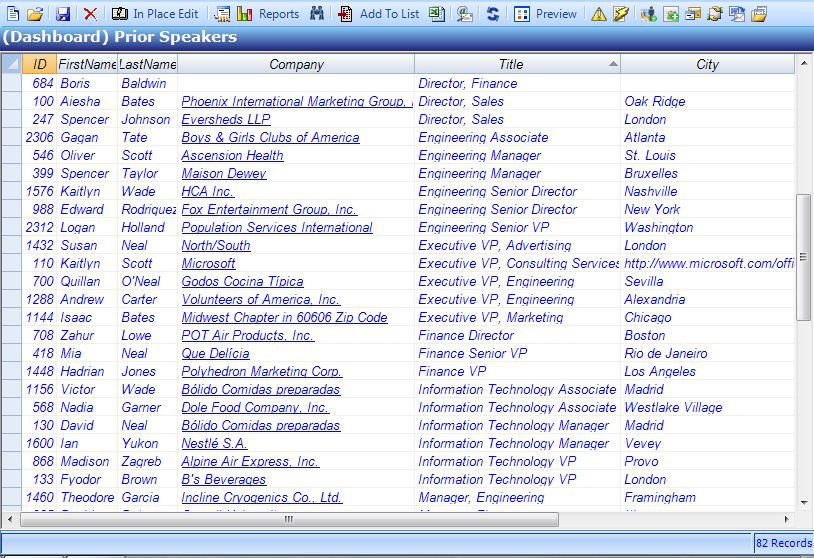The image size is (814, 558).
Task: Sort by City column header
Action: click(x=707, y=64)
